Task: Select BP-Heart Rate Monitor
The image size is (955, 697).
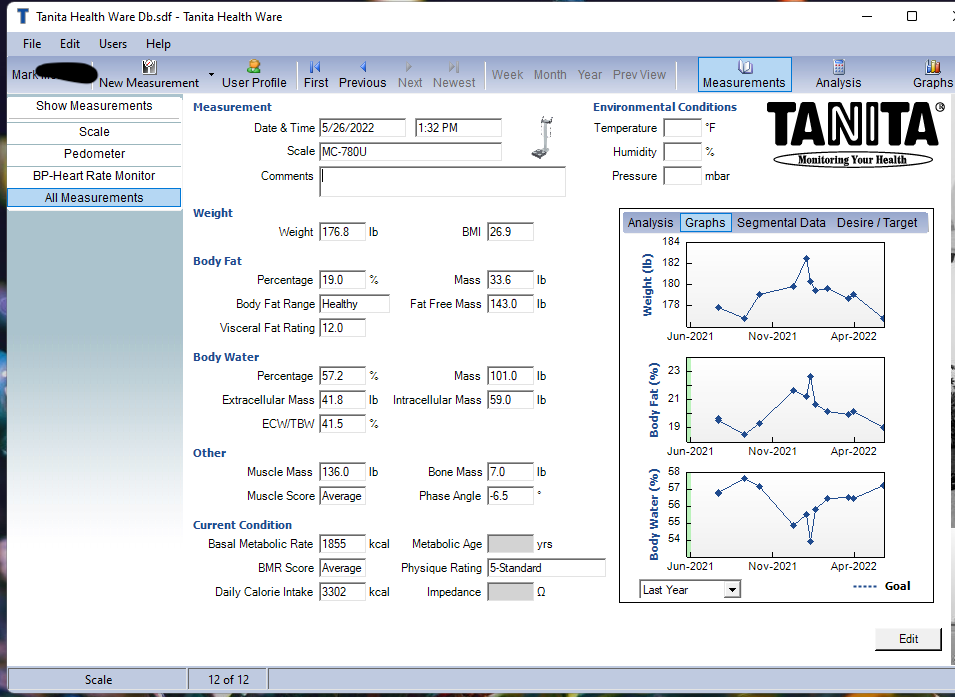Action: (x=94, y=175)
